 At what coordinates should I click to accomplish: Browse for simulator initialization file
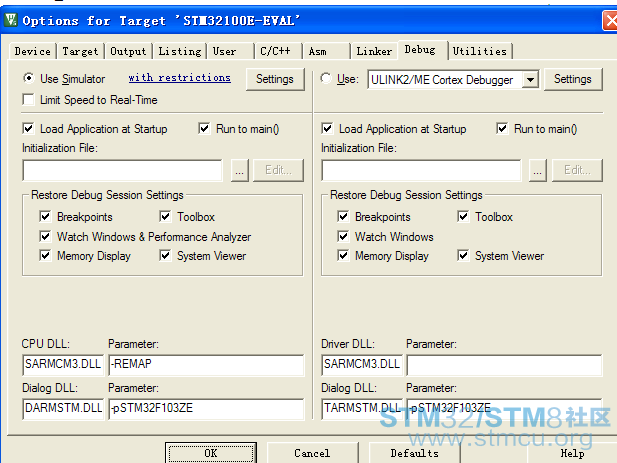pyautogui.click(x=240, y=170)
